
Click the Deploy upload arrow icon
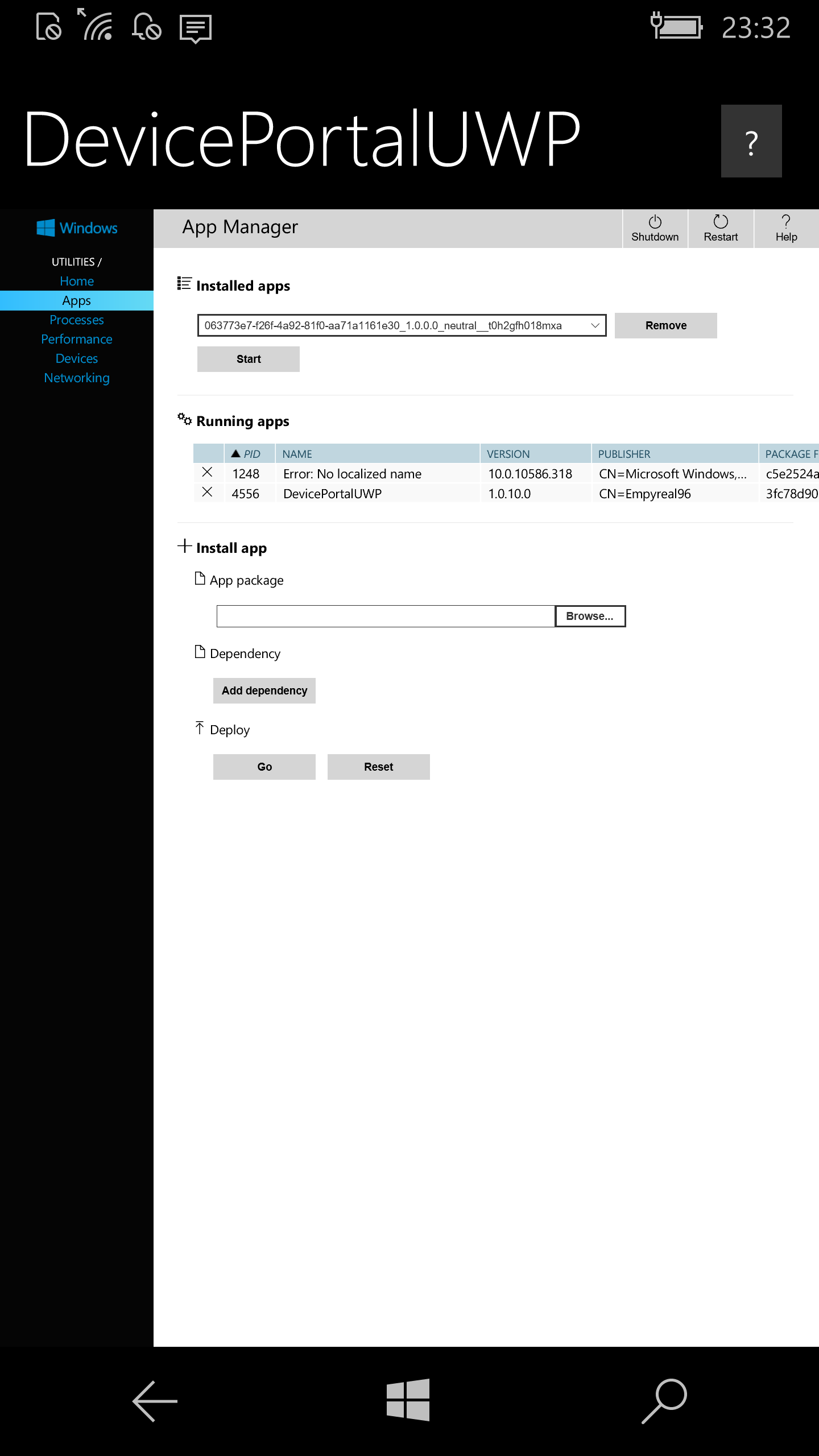[x=200, y=727]
